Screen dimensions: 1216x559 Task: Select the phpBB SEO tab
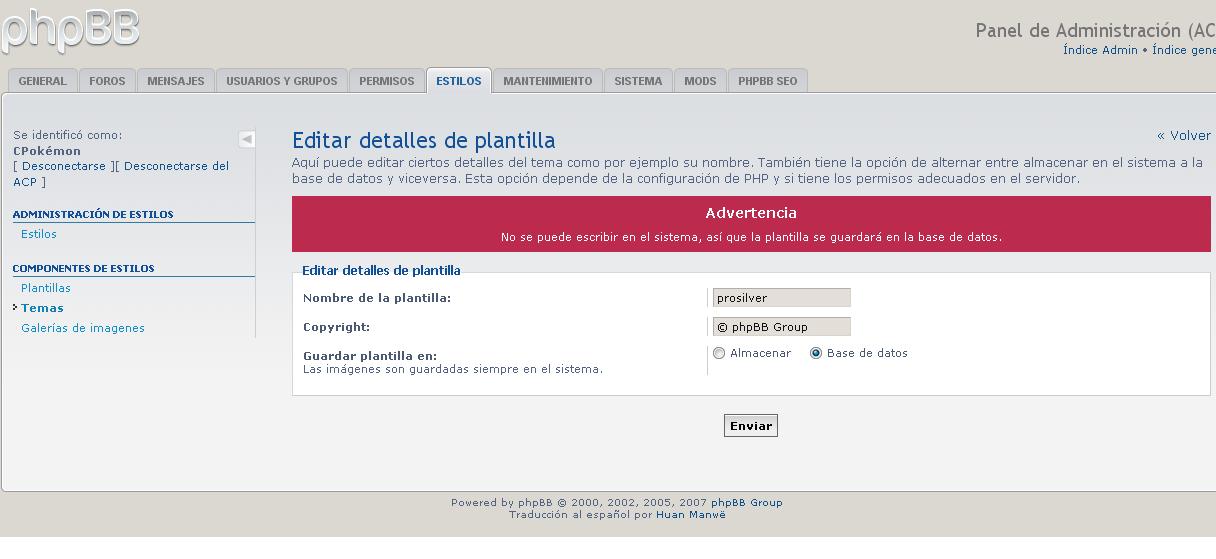click(768, 81)
